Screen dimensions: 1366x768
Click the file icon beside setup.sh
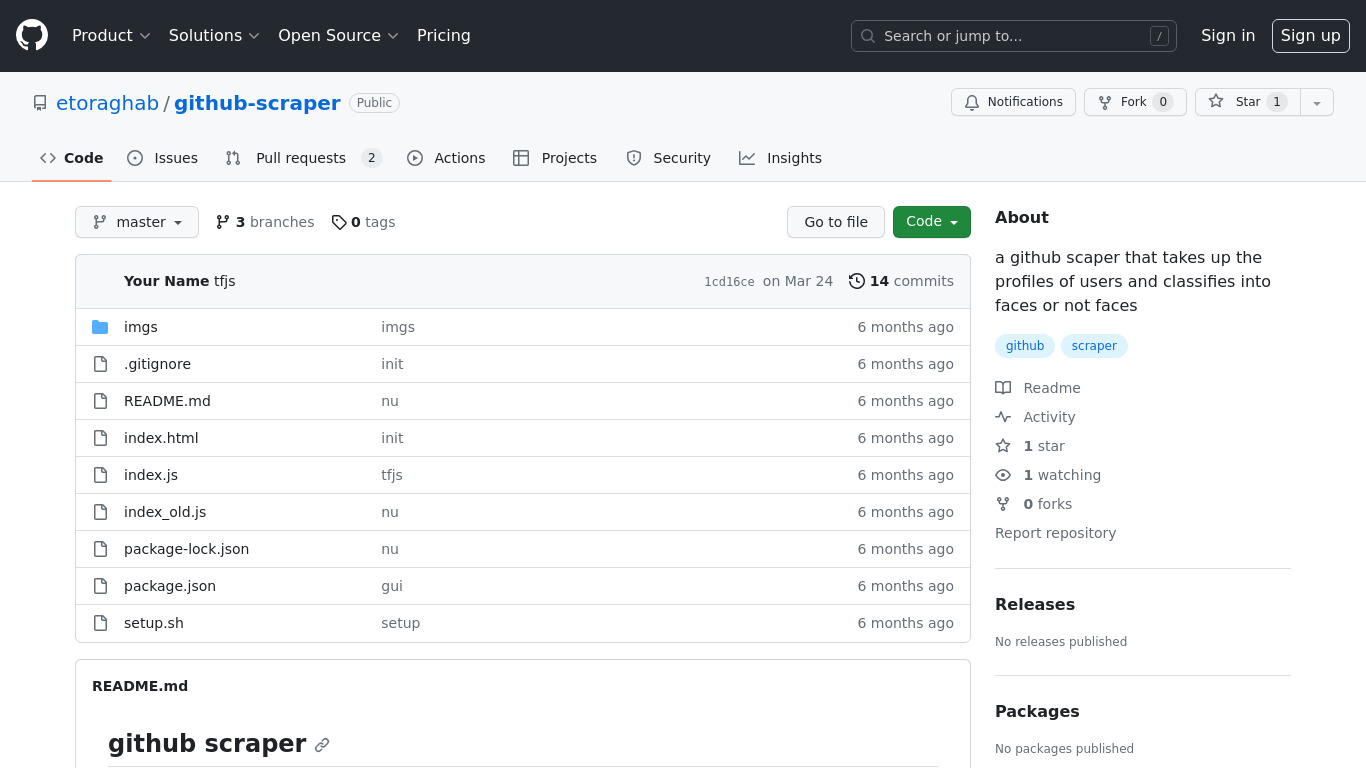(100, 623)
